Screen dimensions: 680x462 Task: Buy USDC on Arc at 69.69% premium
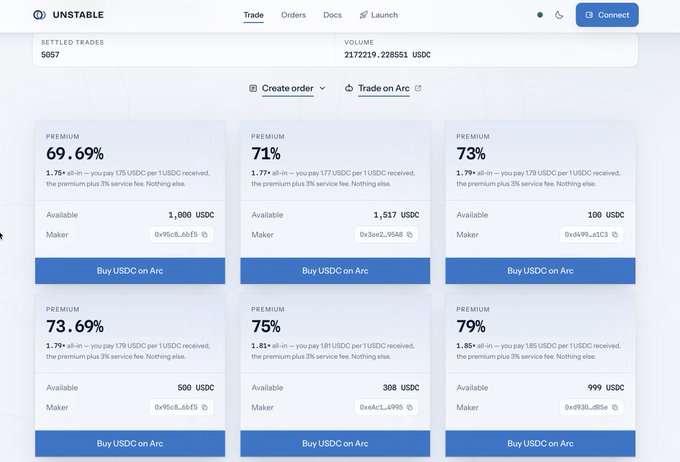pyautogui.click(x=130, y=271)
